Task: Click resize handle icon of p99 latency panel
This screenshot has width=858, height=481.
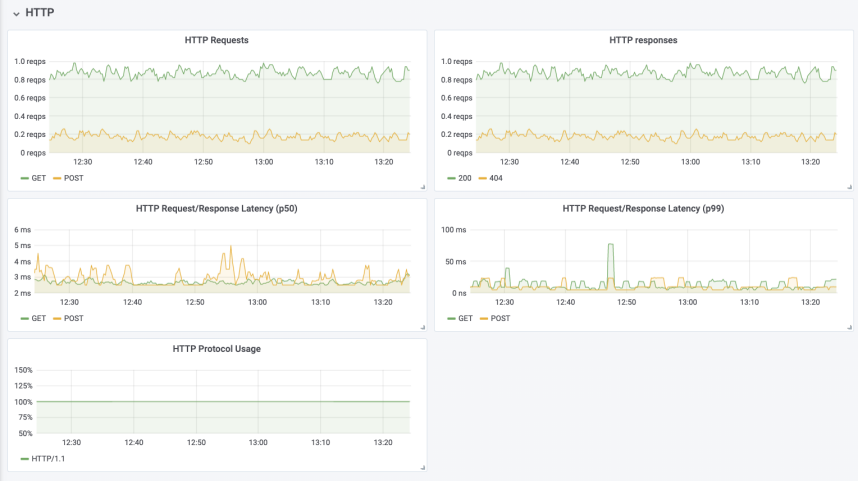Action: coord(849,327)
